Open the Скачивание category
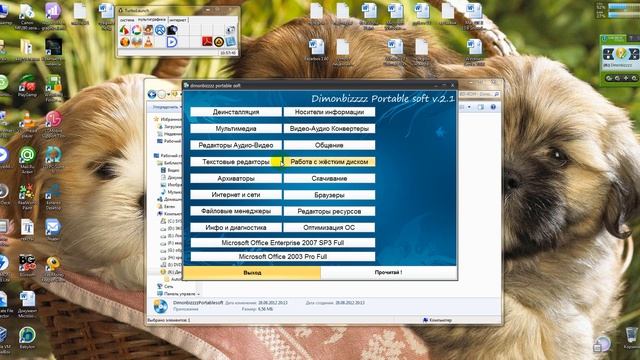 pos(329,179)
